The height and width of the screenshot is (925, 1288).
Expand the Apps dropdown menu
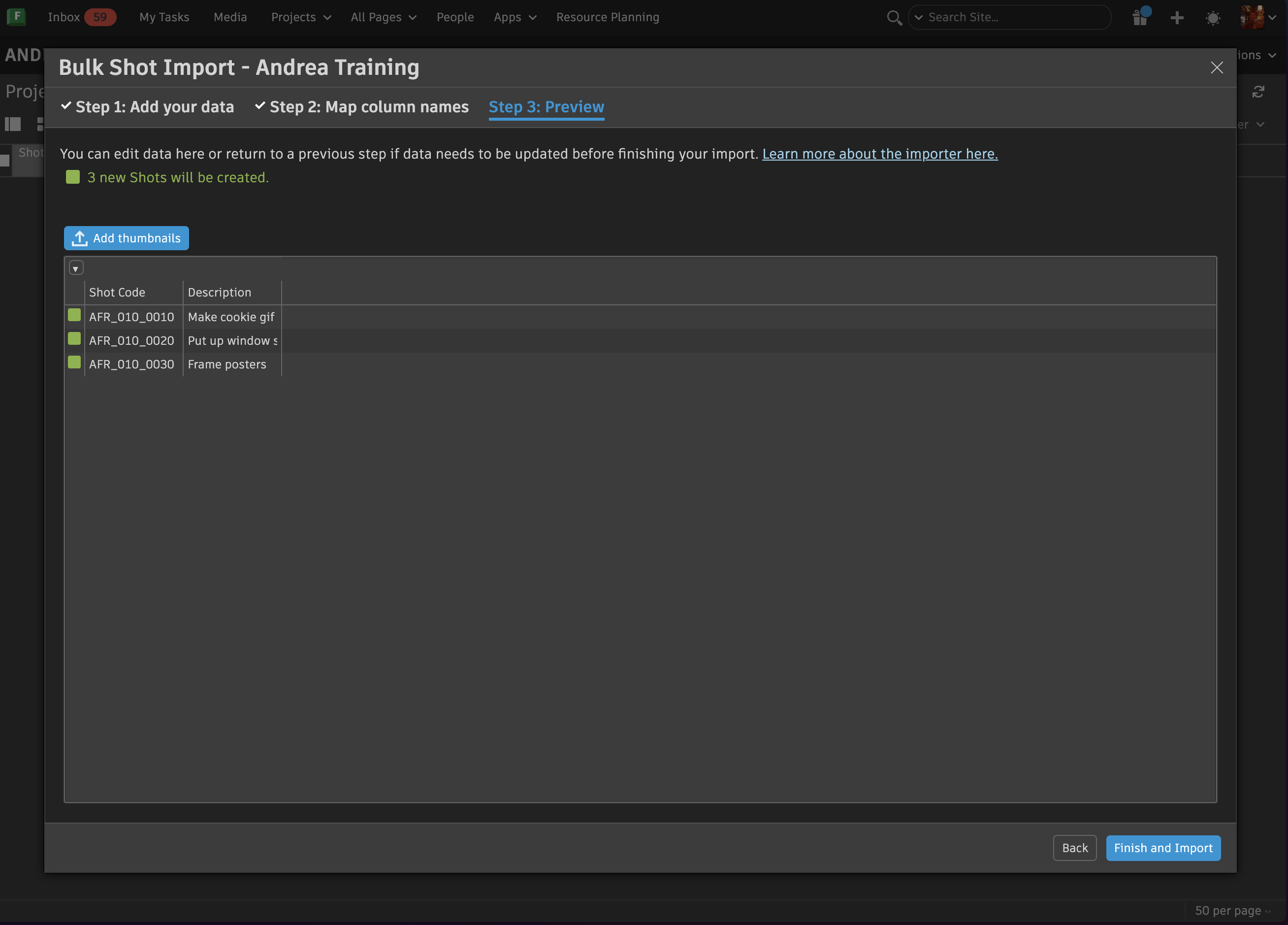tap(515, 18)
